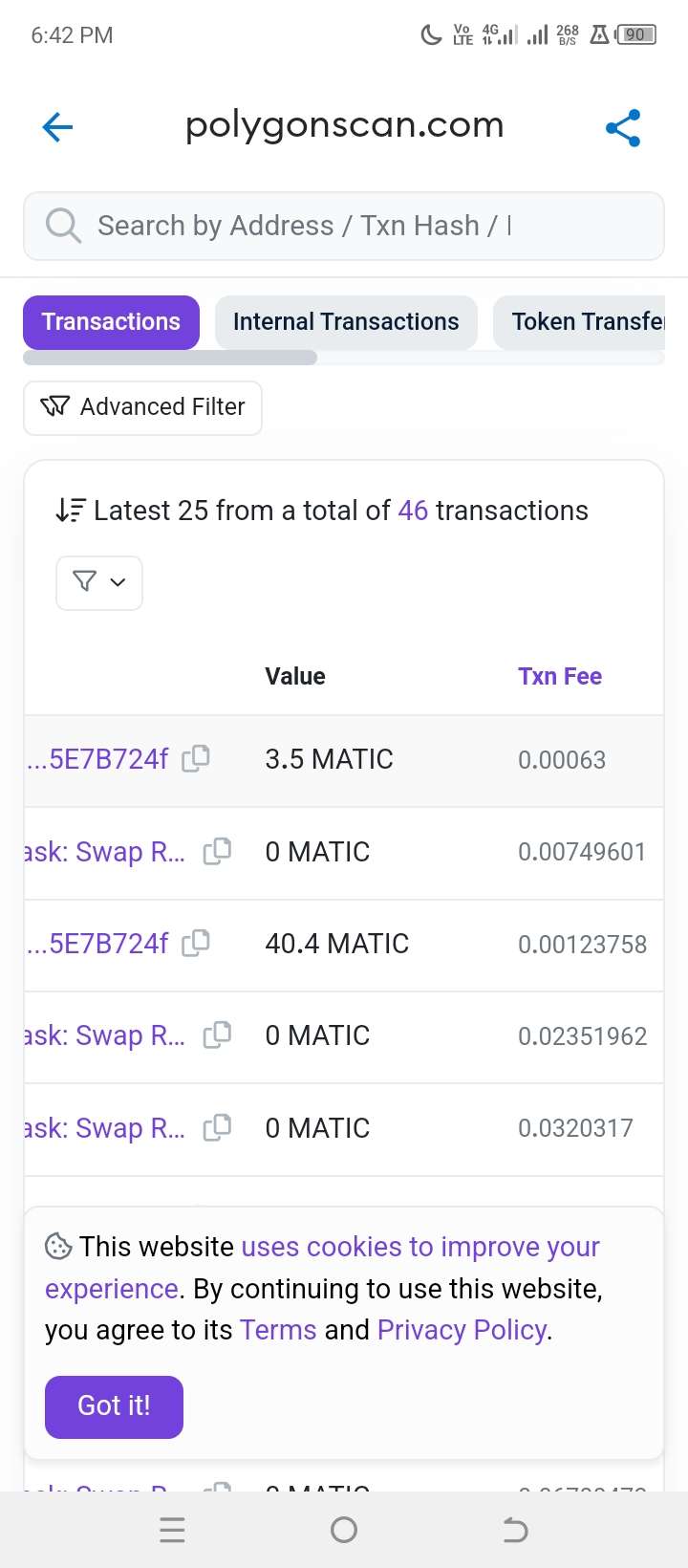This screenshot has width=688, height=1568.
Task: Open the Terms link
Action: point(278,1330)
